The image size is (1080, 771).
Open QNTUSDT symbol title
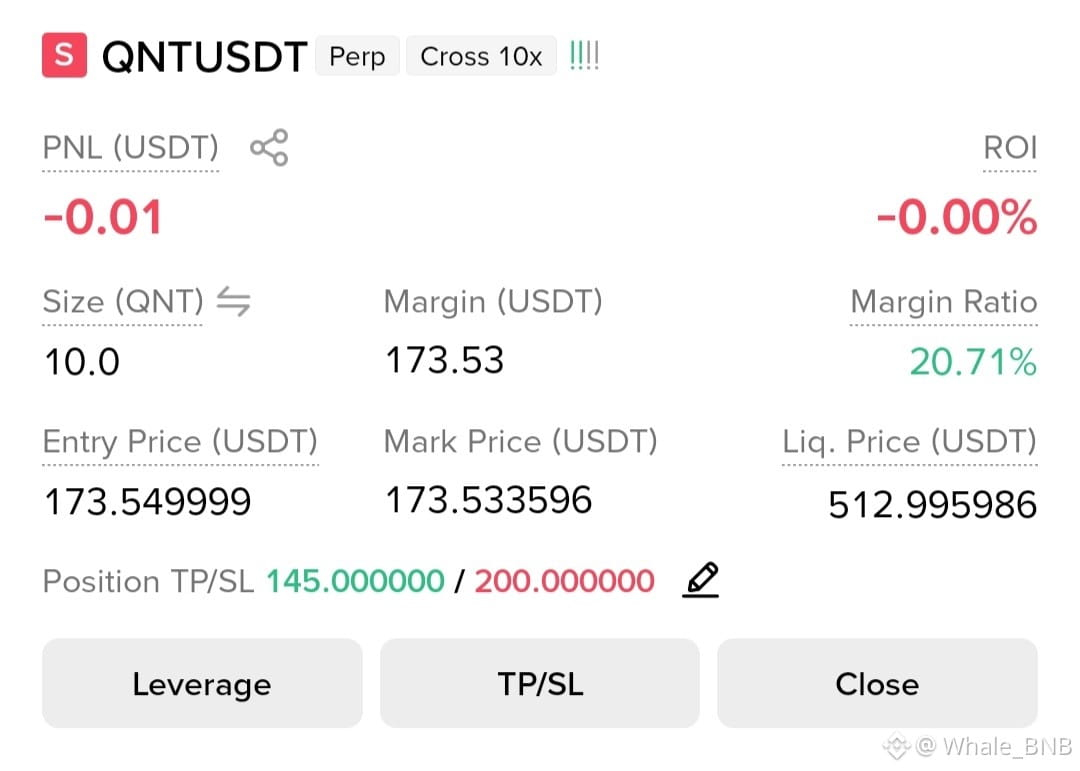point(205,56)
